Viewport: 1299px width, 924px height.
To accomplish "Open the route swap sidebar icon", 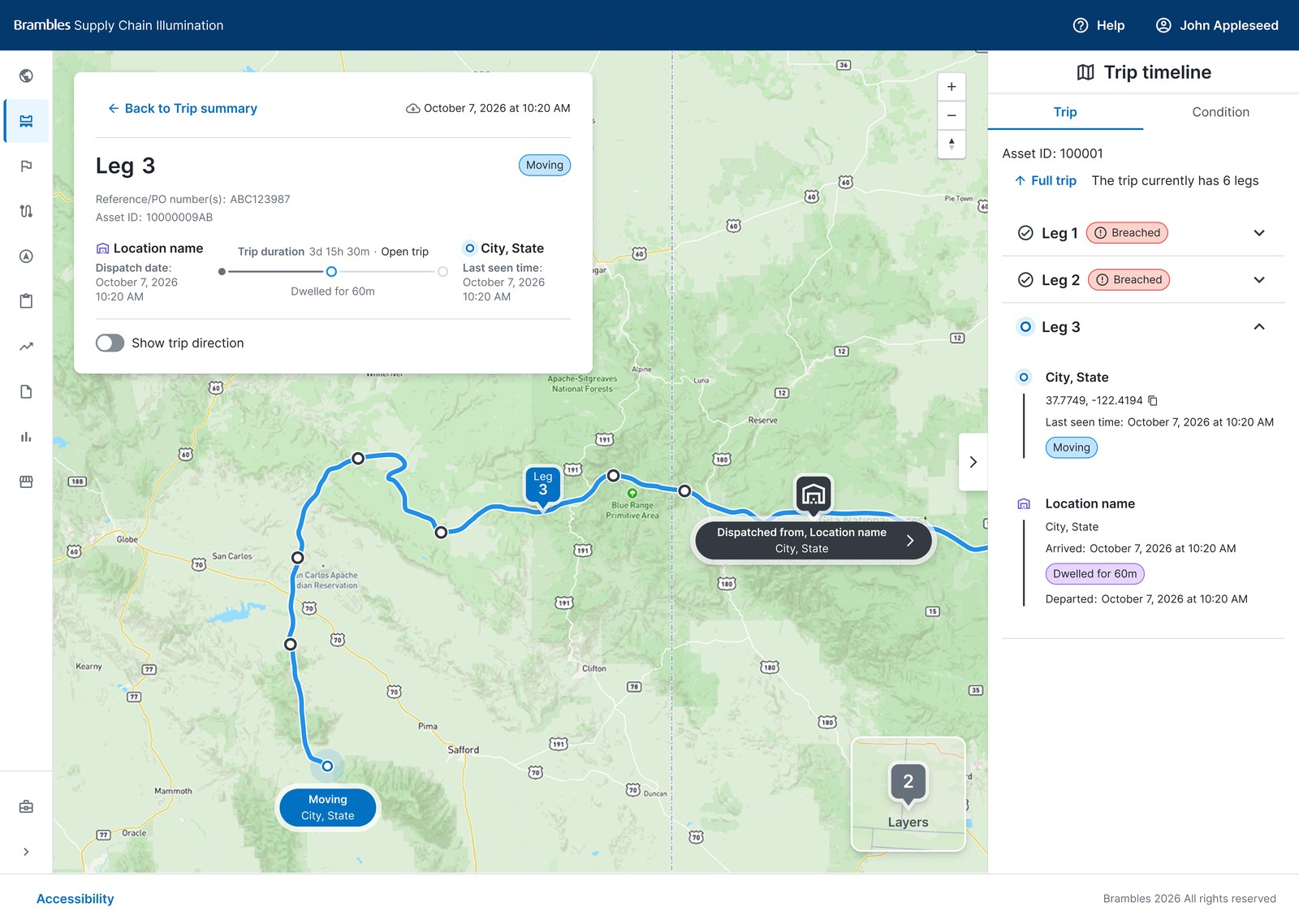I will point(26,211).
